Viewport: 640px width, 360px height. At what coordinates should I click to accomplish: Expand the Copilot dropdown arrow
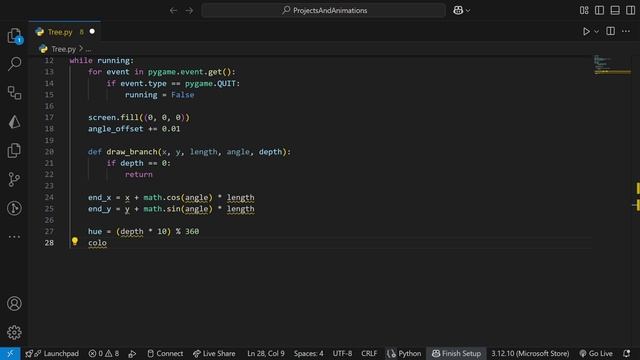tap(468, 11)
